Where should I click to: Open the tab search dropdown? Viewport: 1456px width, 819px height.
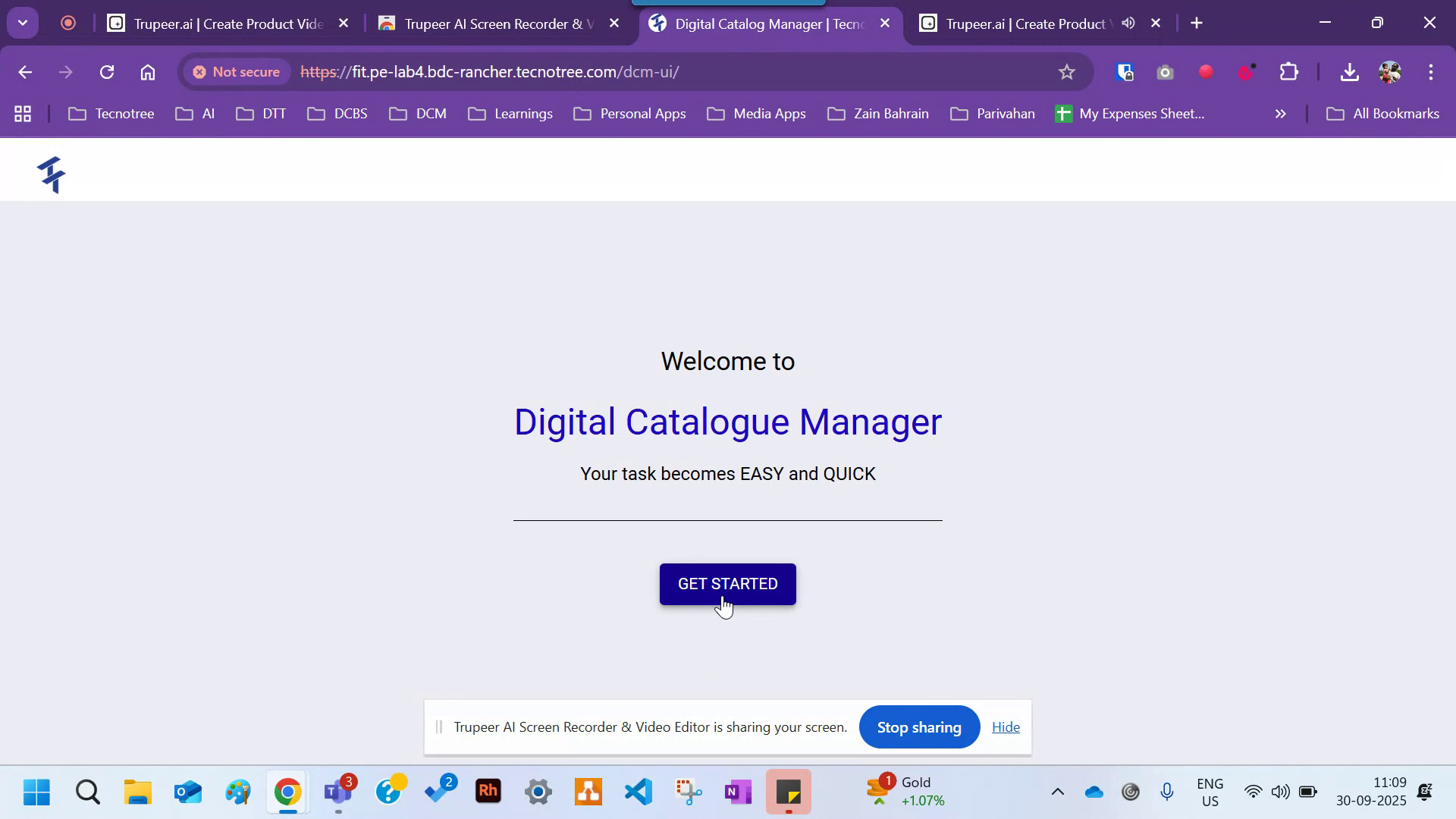pyautogui.click(x=22, y=22)
